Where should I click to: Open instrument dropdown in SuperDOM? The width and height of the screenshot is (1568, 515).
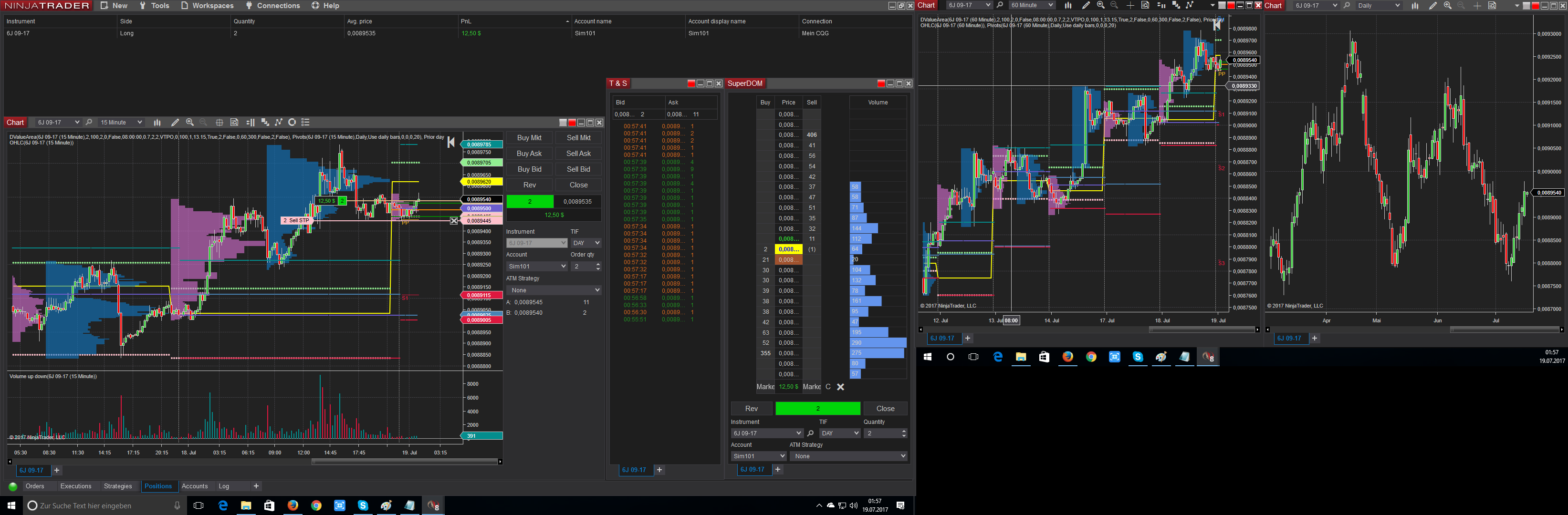click(767, 433)
